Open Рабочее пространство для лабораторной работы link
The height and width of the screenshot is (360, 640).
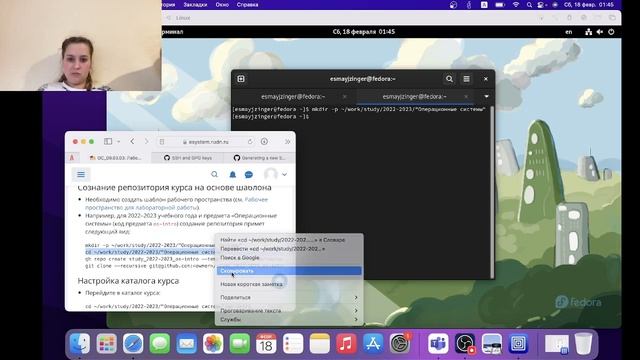tap(176, 203)
